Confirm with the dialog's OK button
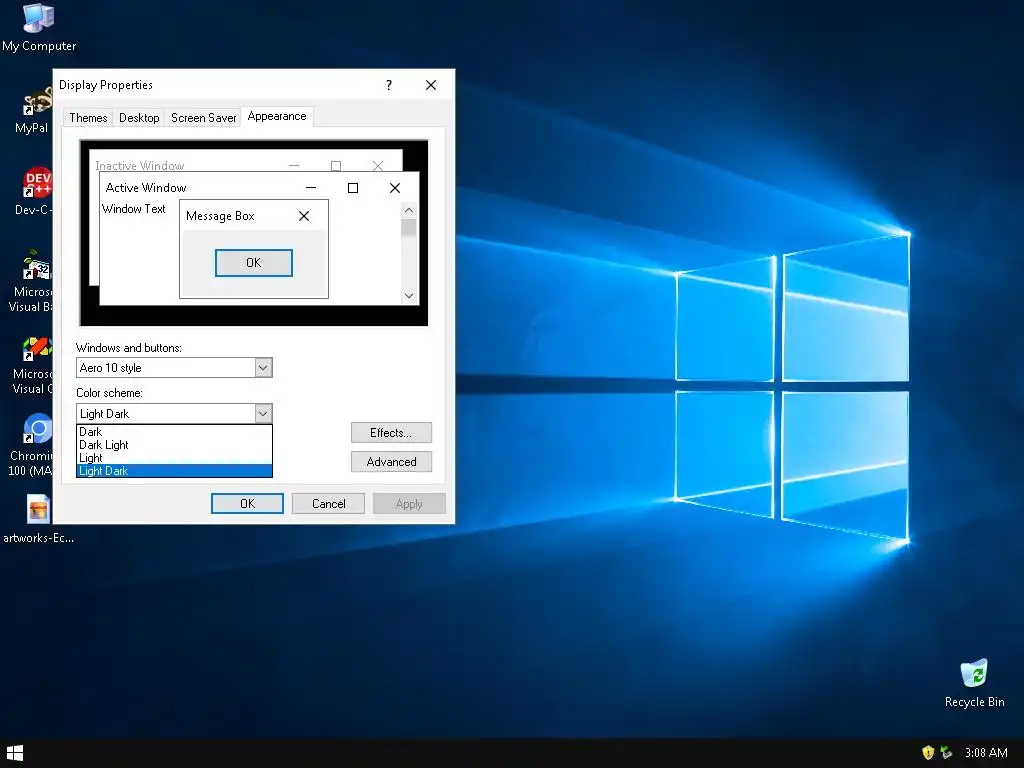 click(x=248, y=504)
